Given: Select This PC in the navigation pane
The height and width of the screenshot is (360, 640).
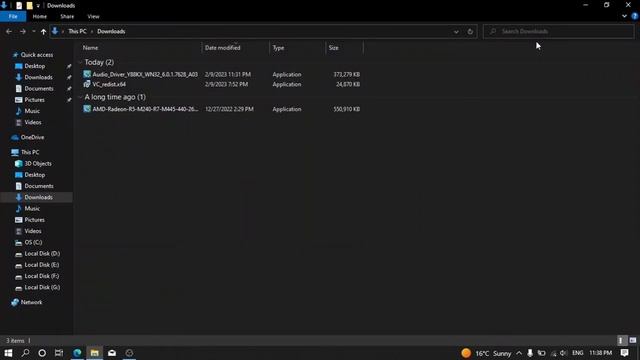Looking at the screenshot, I should pos(30,152).
